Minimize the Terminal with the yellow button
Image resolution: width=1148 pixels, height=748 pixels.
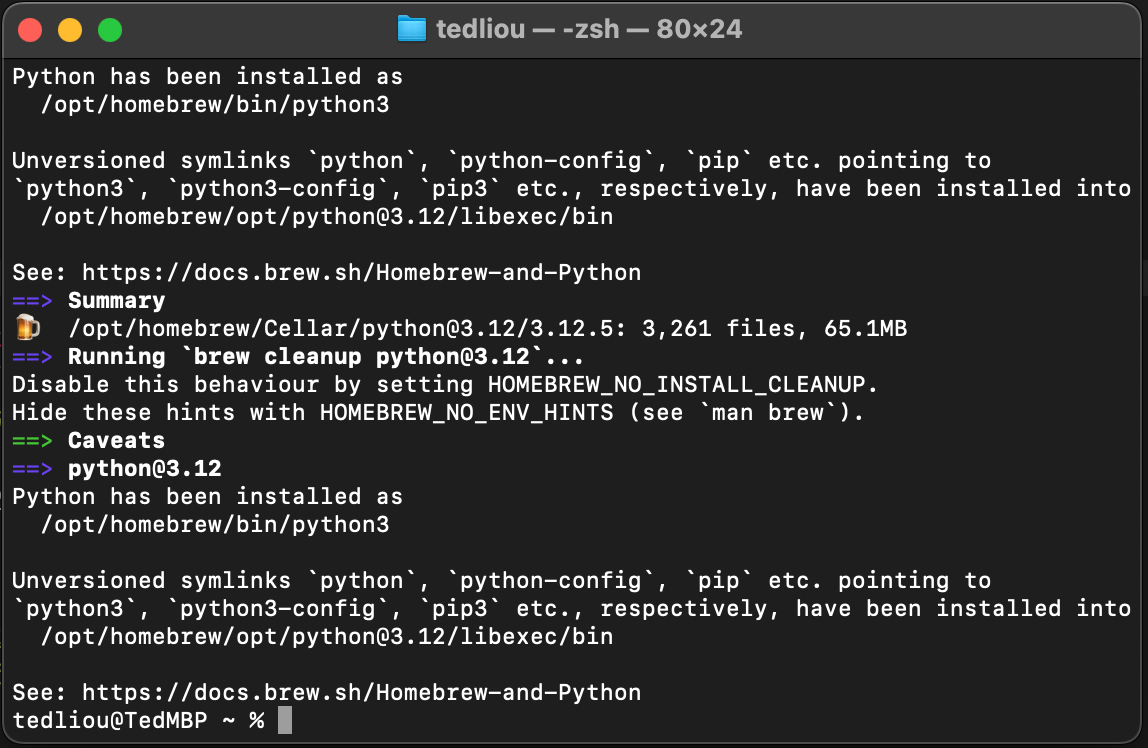click(x=70, y=30)
